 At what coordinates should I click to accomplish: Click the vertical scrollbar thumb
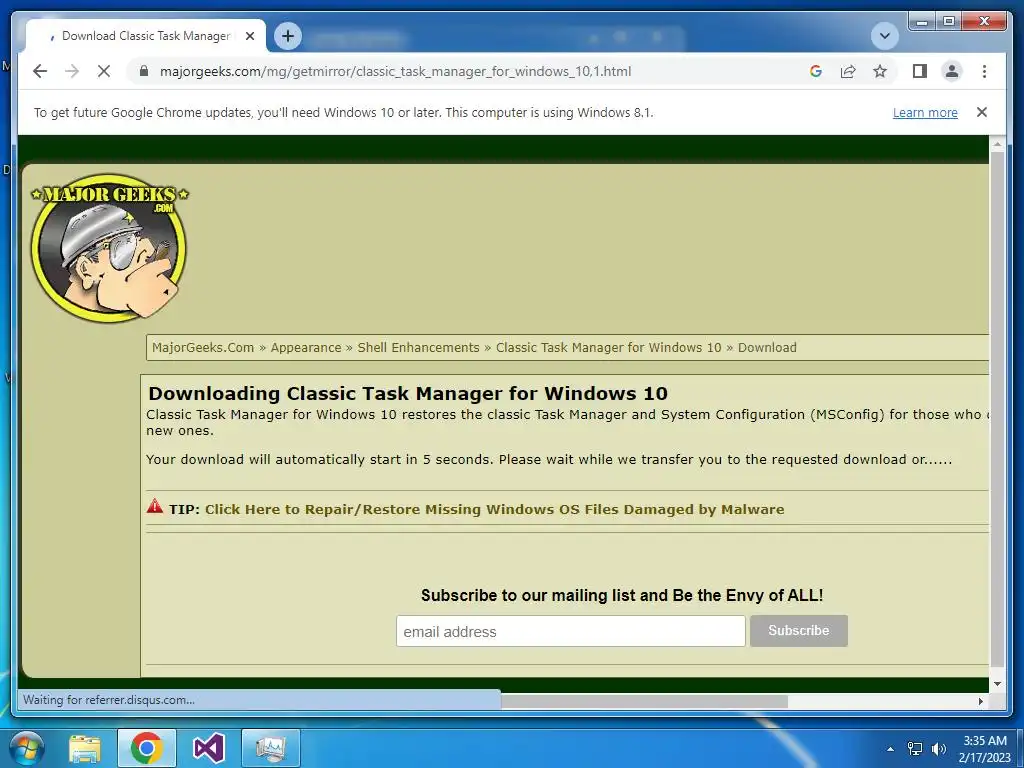pyautogui.click(x=997, y=408)
